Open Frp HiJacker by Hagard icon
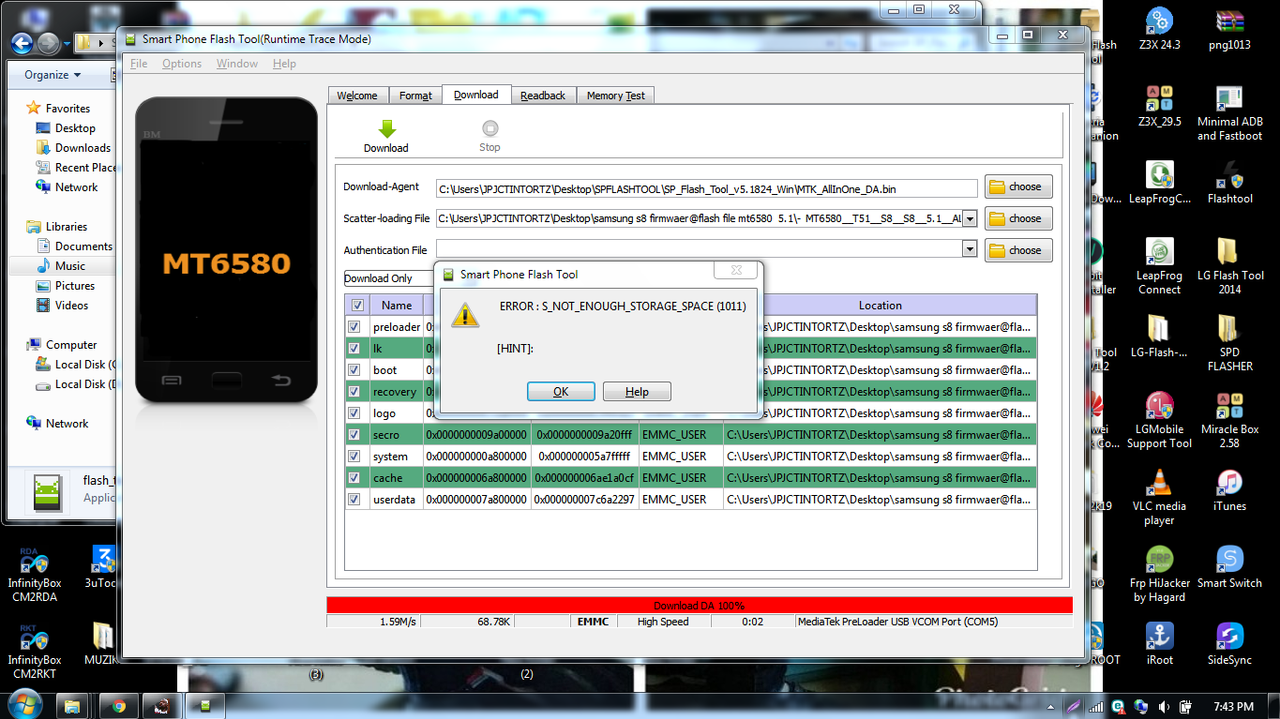 (x=1159, y=560)
